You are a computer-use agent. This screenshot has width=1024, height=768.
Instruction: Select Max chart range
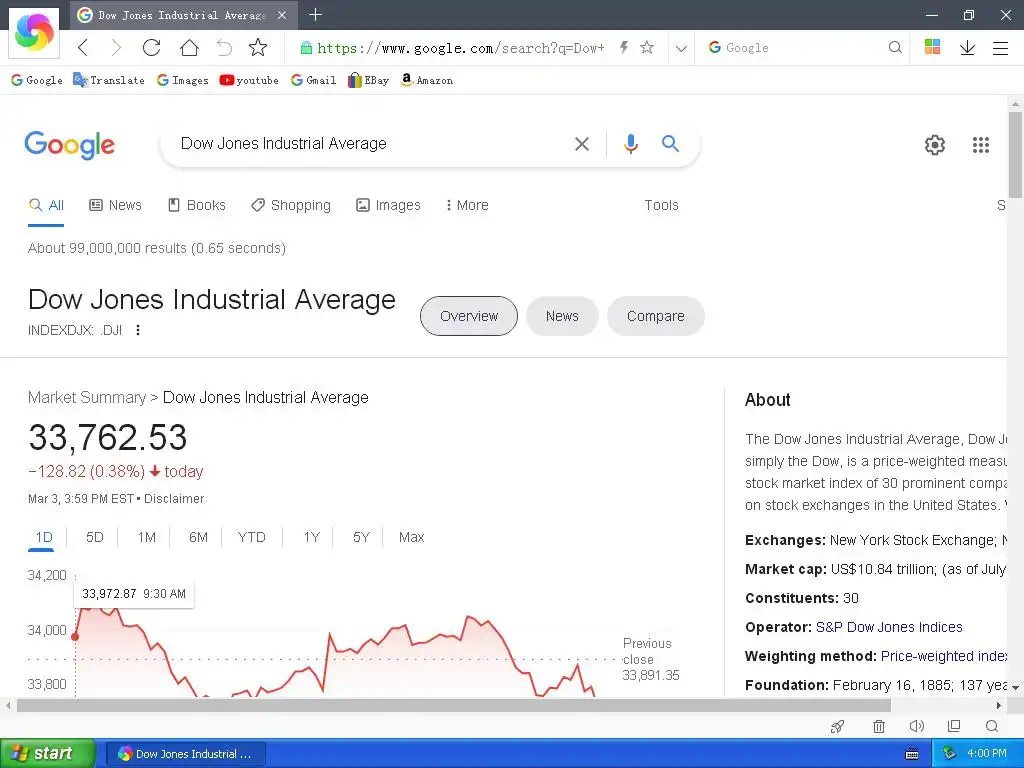coord(411,537)
